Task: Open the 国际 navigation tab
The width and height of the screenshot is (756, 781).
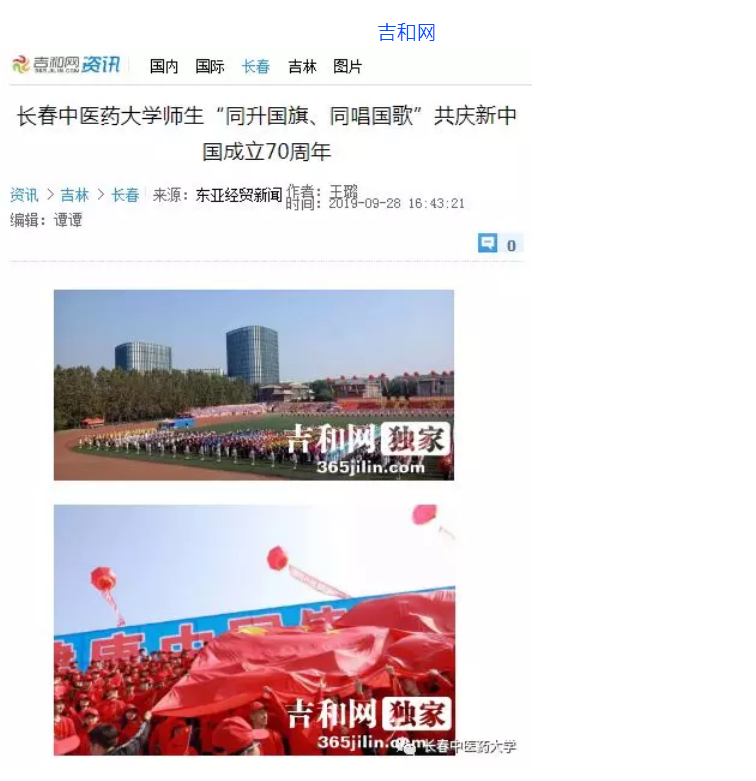Action: point(210,66)
